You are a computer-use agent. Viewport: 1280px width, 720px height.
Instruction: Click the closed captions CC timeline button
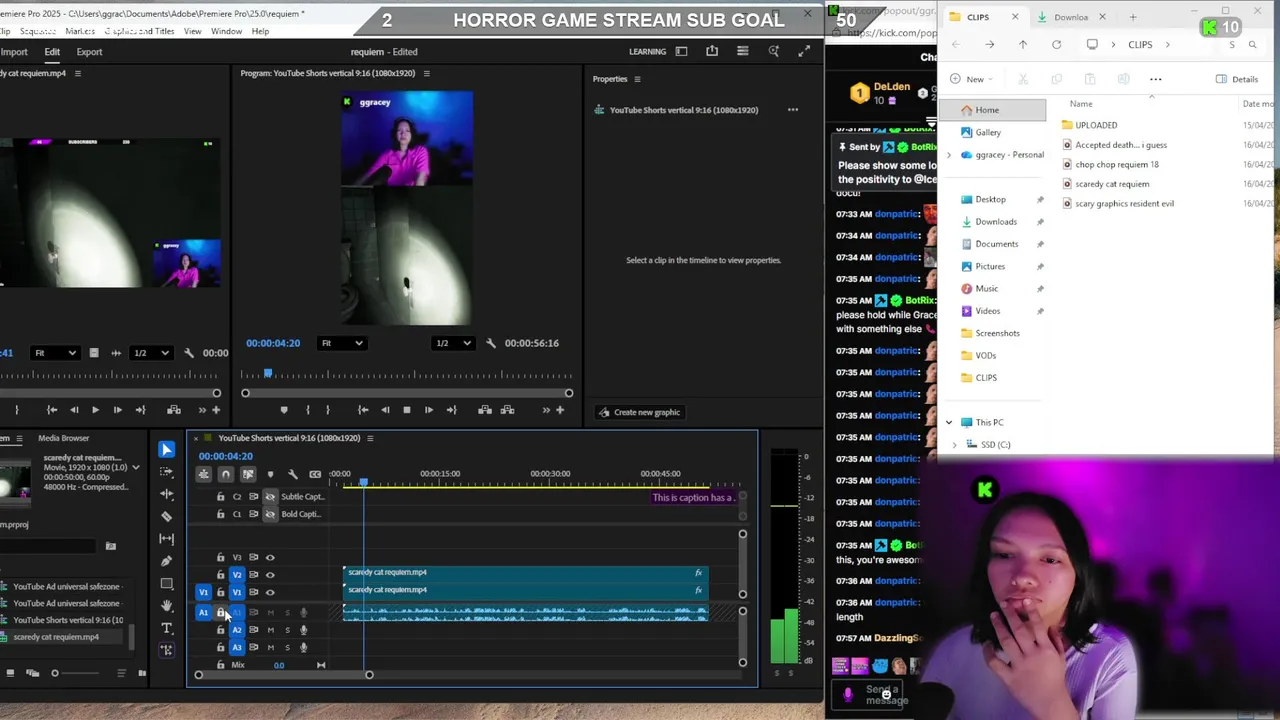point(315,474)
